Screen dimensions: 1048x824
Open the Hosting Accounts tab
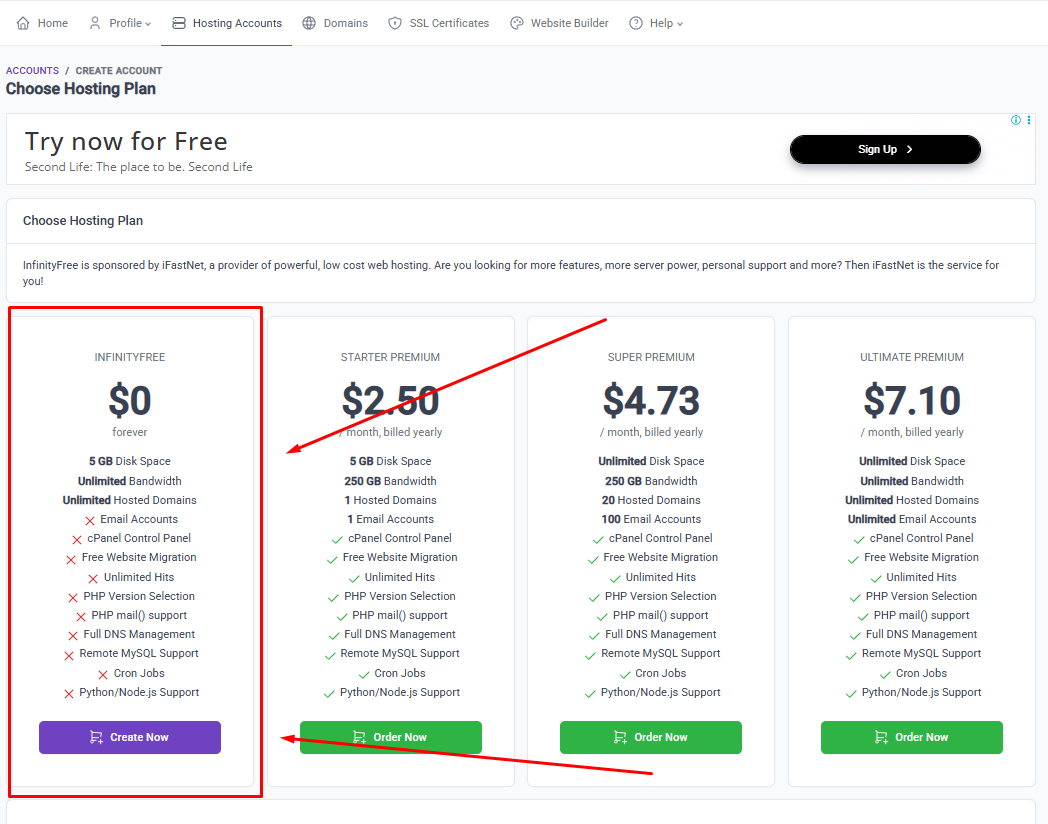click(237, 23)
